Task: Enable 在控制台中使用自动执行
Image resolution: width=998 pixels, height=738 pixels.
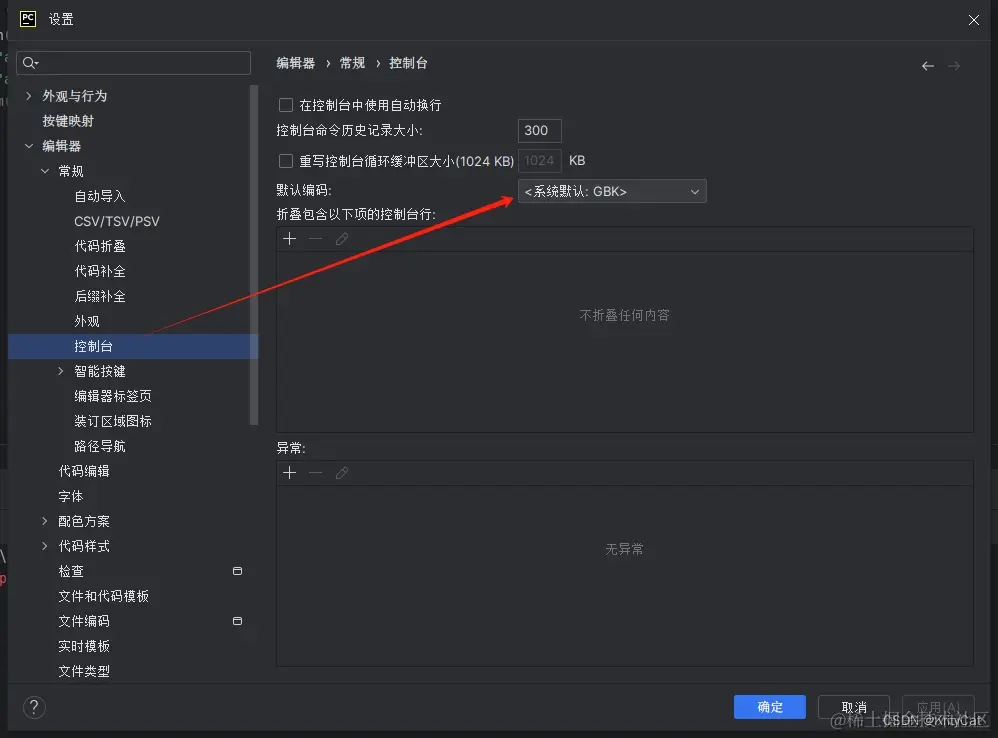Action: pyautogui.click(x=287, y=104)
